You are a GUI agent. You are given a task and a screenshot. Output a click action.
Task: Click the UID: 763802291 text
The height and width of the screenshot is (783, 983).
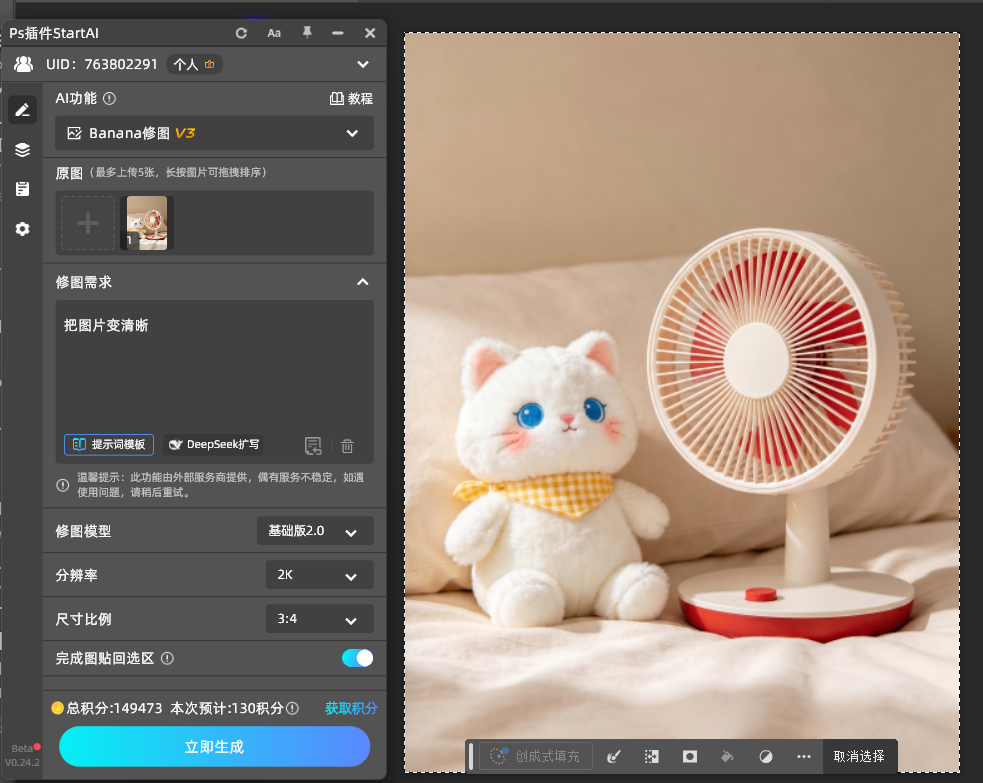coord(102,65)
